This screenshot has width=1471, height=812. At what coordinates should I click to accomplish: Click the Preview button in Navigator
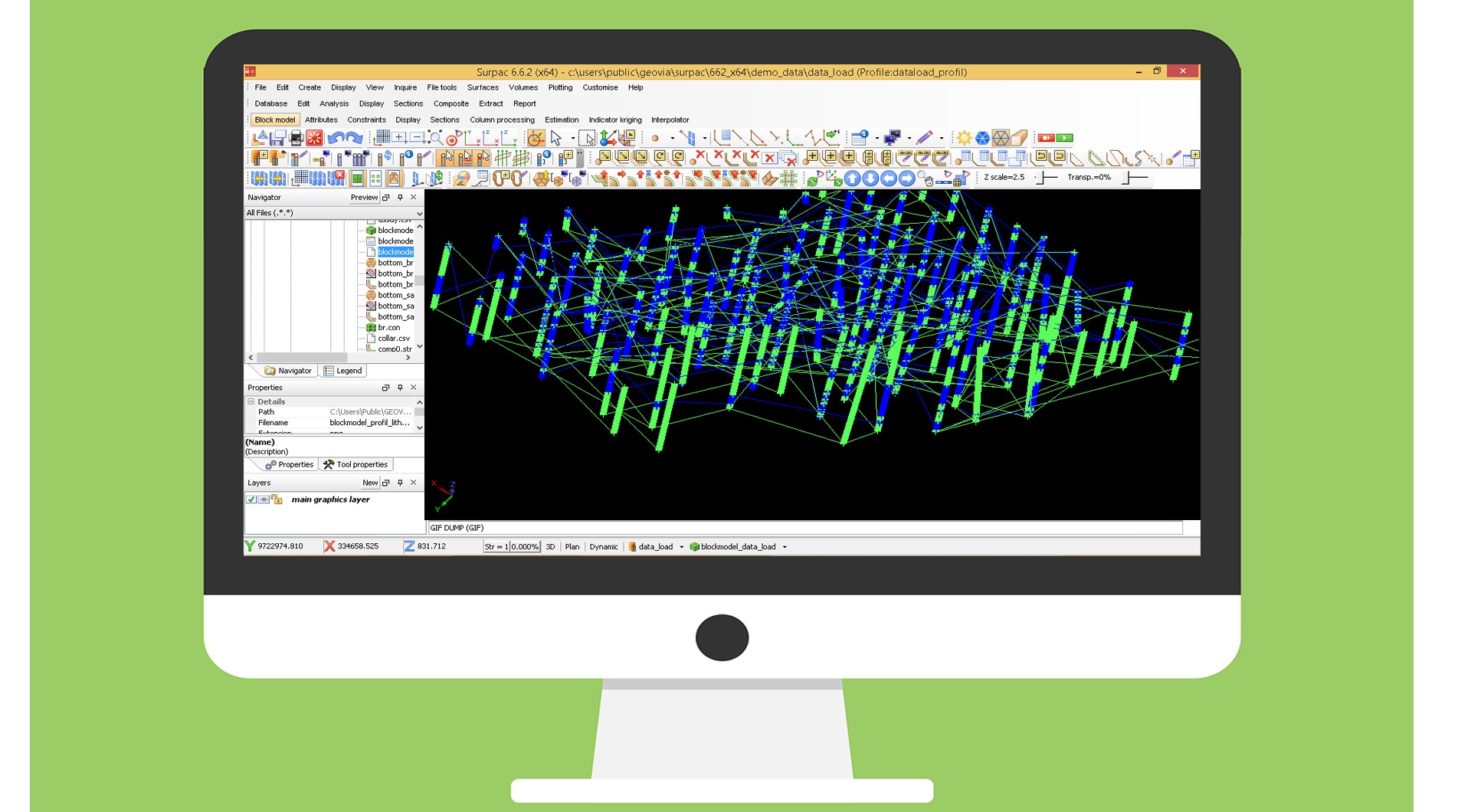click(x=364, y=197)
